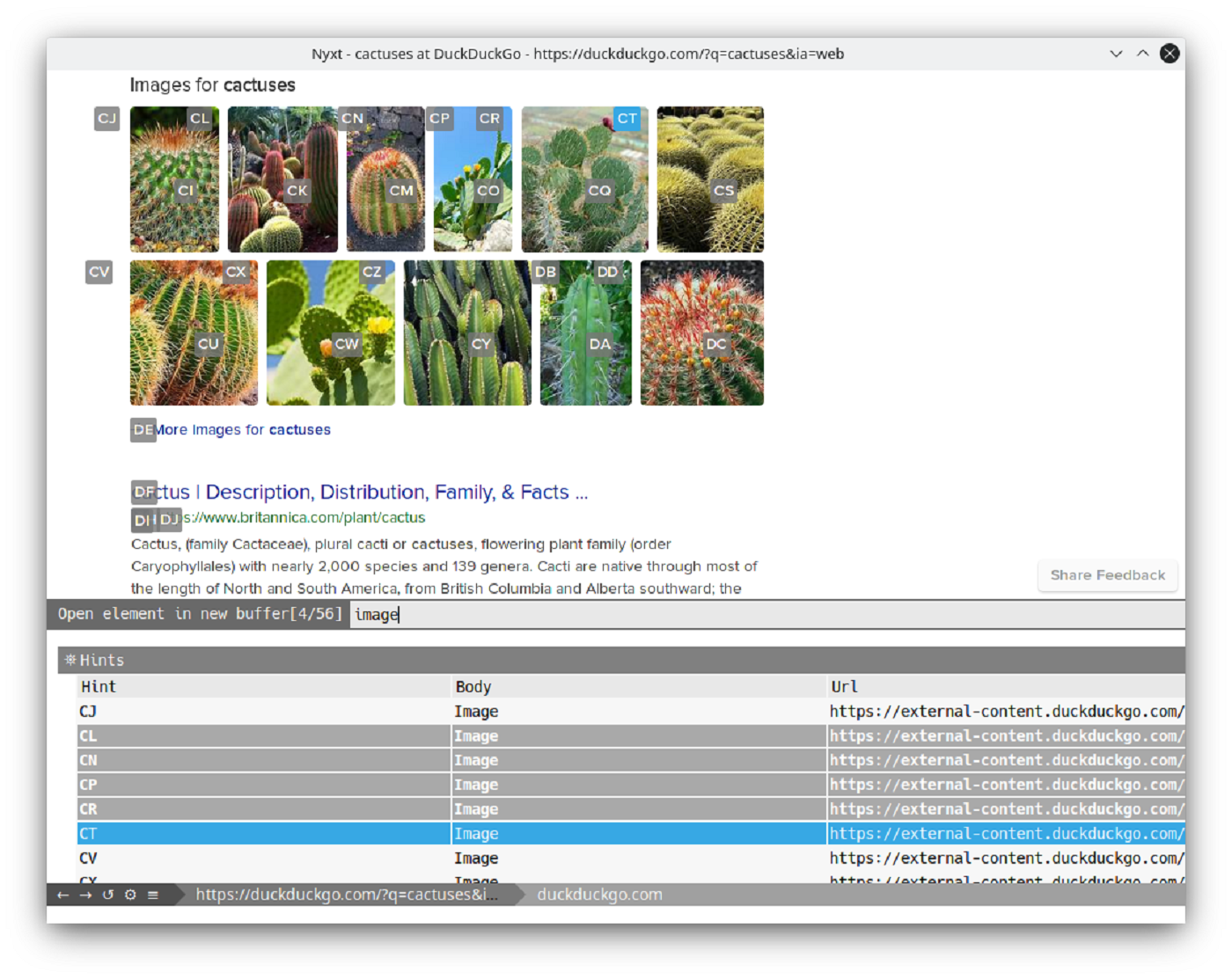Switch to the duckduckgo.com buffer tab
Screen dimensions: 1232x979
599,895
